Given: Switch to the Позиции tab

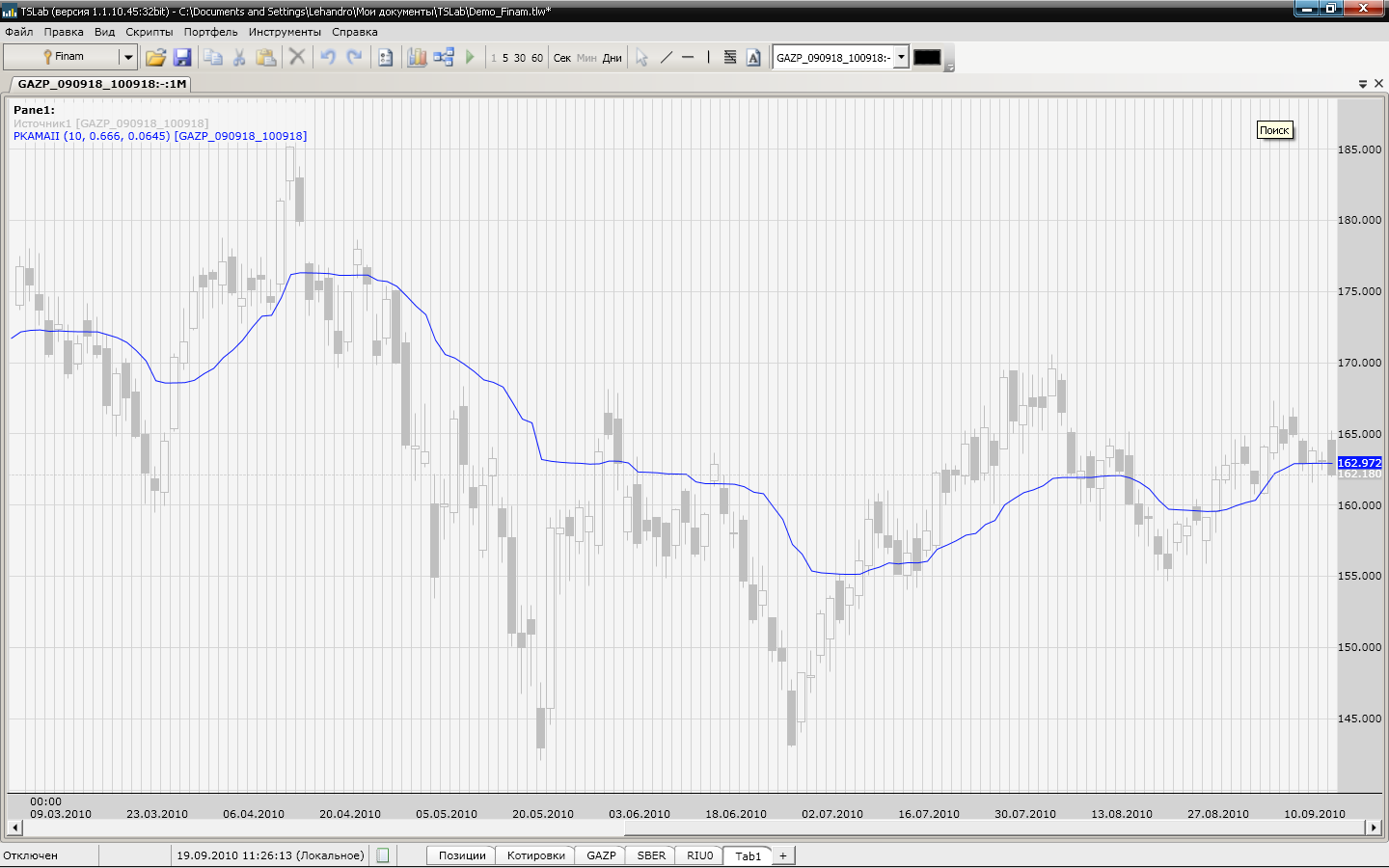Looking at the screenshot, I should [462, 855].
